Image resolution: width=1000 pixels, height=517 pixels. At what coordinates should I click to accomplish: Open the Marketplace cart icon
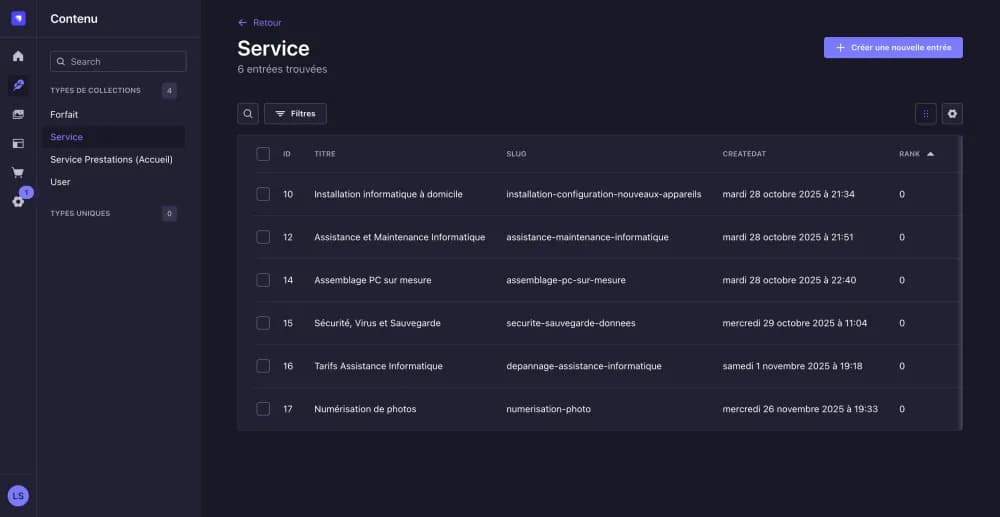click(18, 172)
